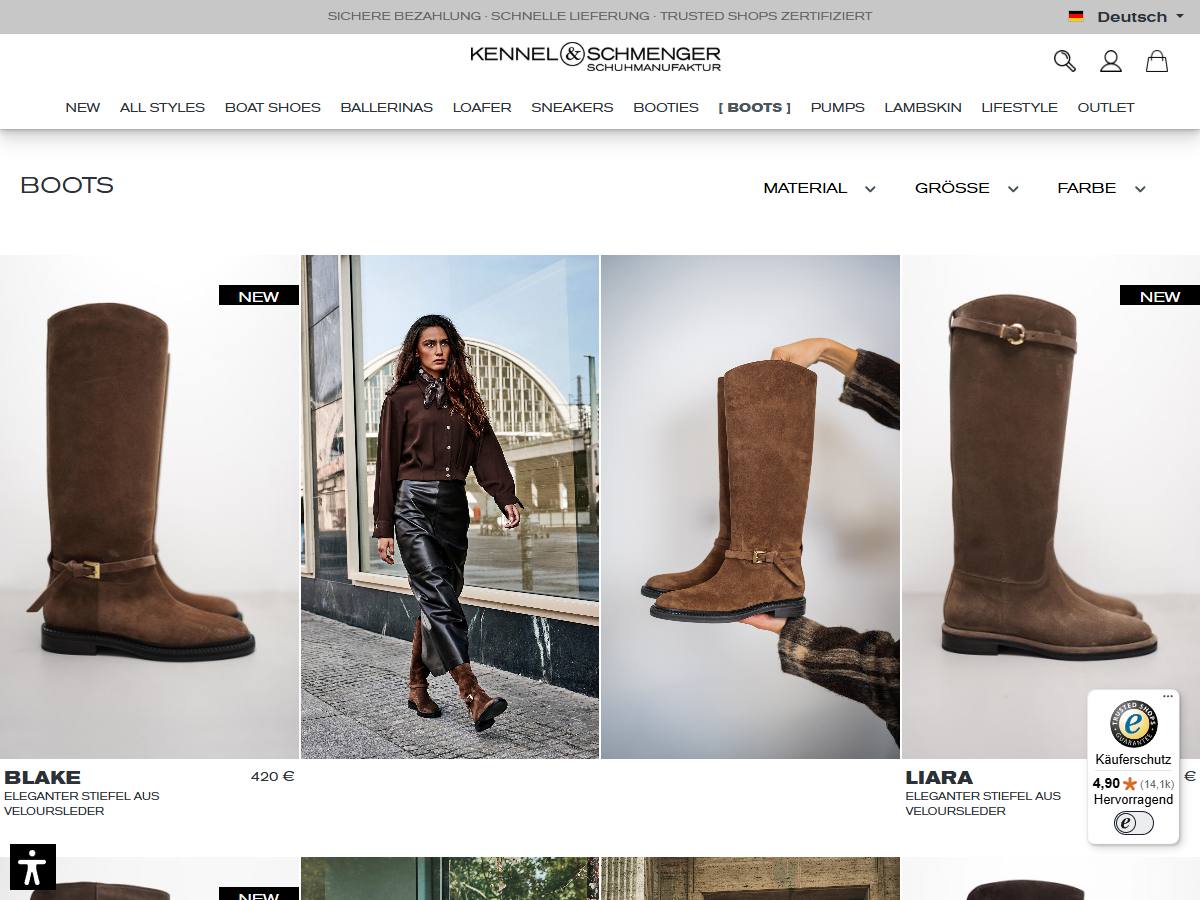The width and height of the screenshot is (1200, 900).
Task: Open the Blake boot product image
Action: click(x=150, y=507)
